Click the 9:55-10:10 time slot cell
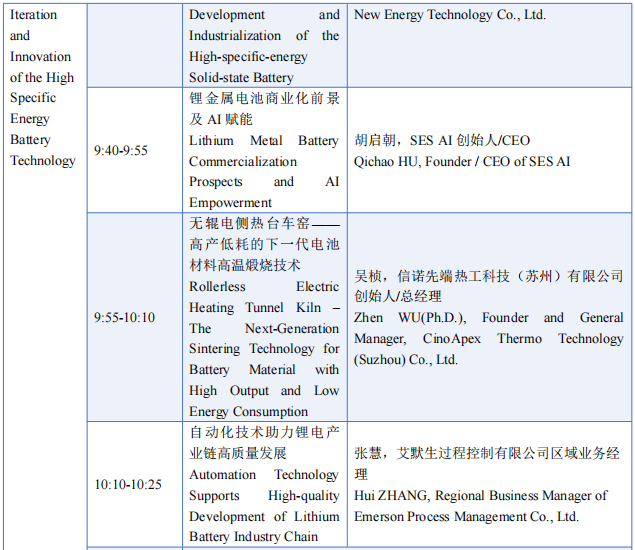This screenshot has width=635, height=550. [124, 318]
